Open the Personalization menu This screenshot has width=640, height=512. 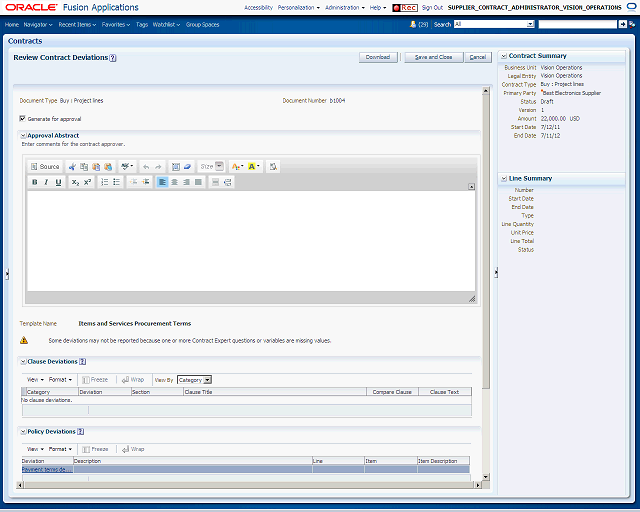(298, 8)
